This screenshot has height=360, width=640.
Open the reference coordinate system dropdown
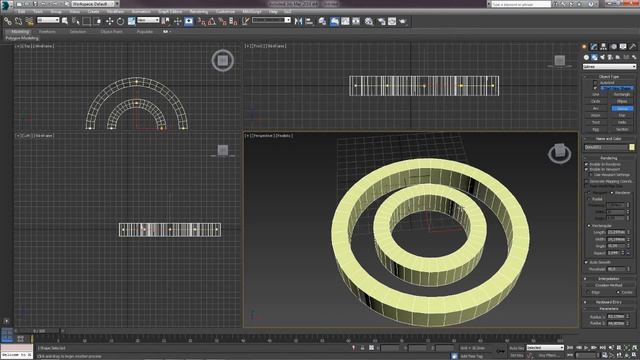148,20
